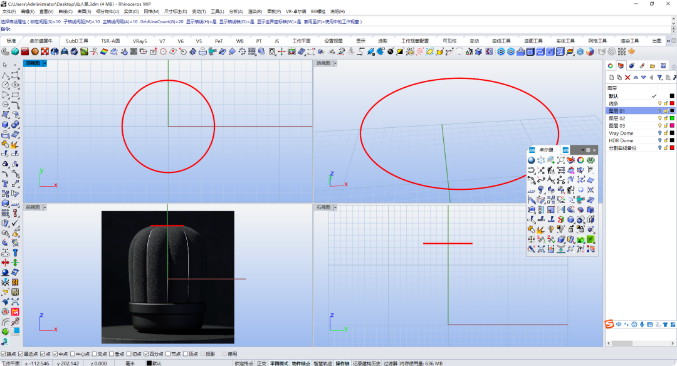Screen dimensions: 677x366
Task: Toggle the 中点 osnap checkbox
Action: 55,354
